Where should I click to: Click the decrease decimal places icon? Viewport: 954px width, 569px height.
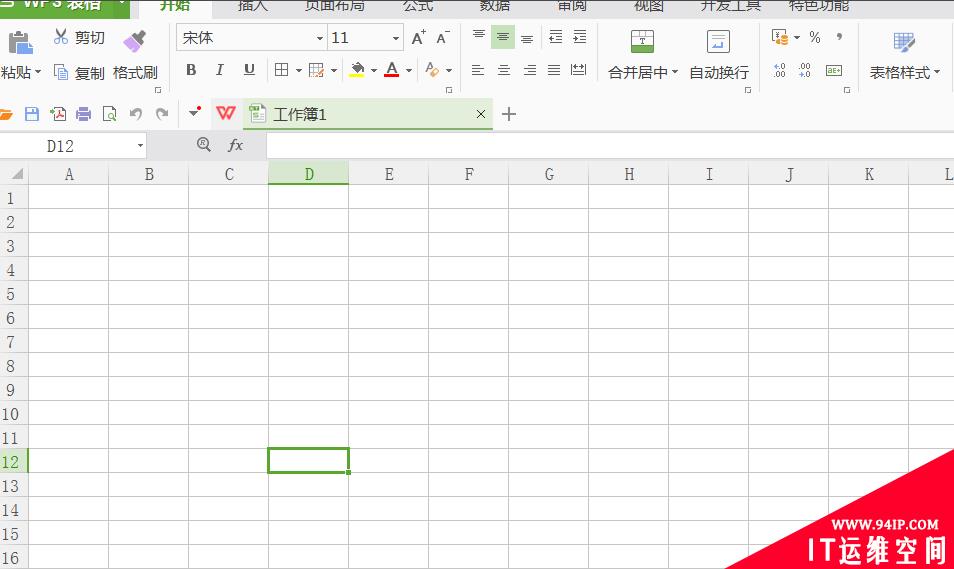tap(804, 71)
